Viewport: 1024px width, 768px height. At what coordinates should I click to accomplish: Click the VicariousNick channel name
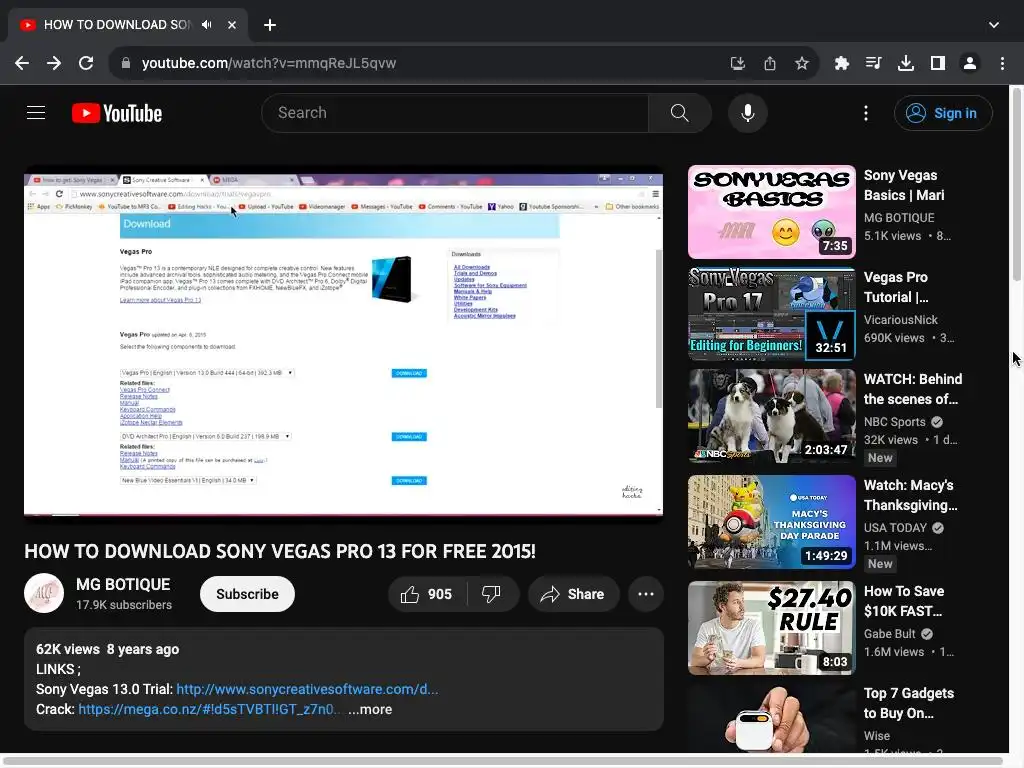pos(900,320)
